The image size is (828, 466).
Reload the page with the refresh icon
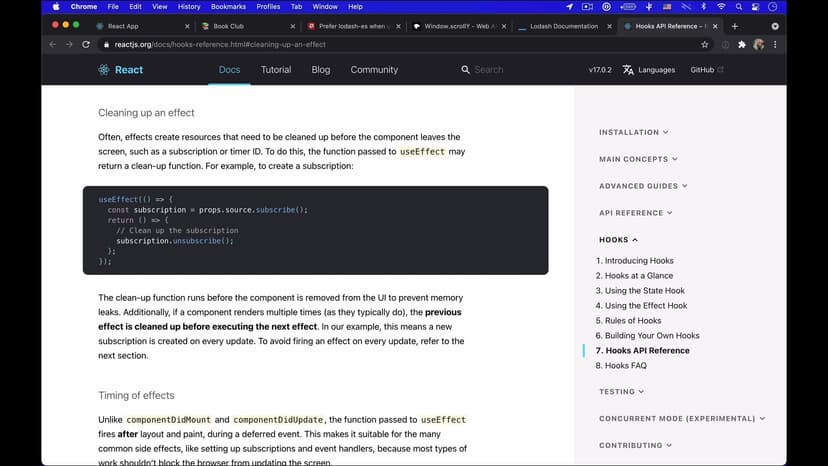(86, 45)
